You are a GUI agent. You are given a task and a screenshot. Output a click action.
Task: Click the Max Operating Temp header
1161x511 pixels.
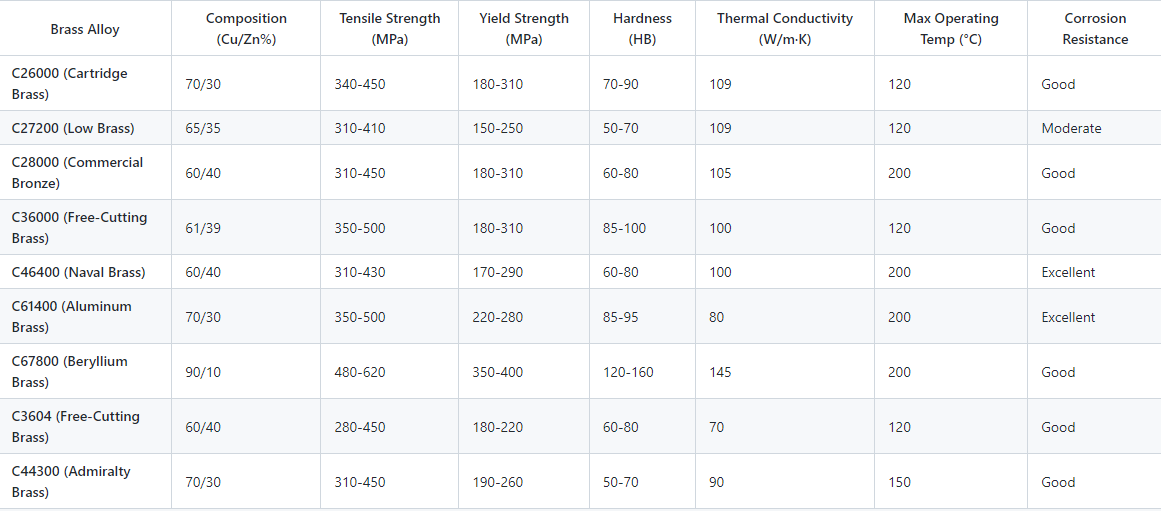point(950,29)
